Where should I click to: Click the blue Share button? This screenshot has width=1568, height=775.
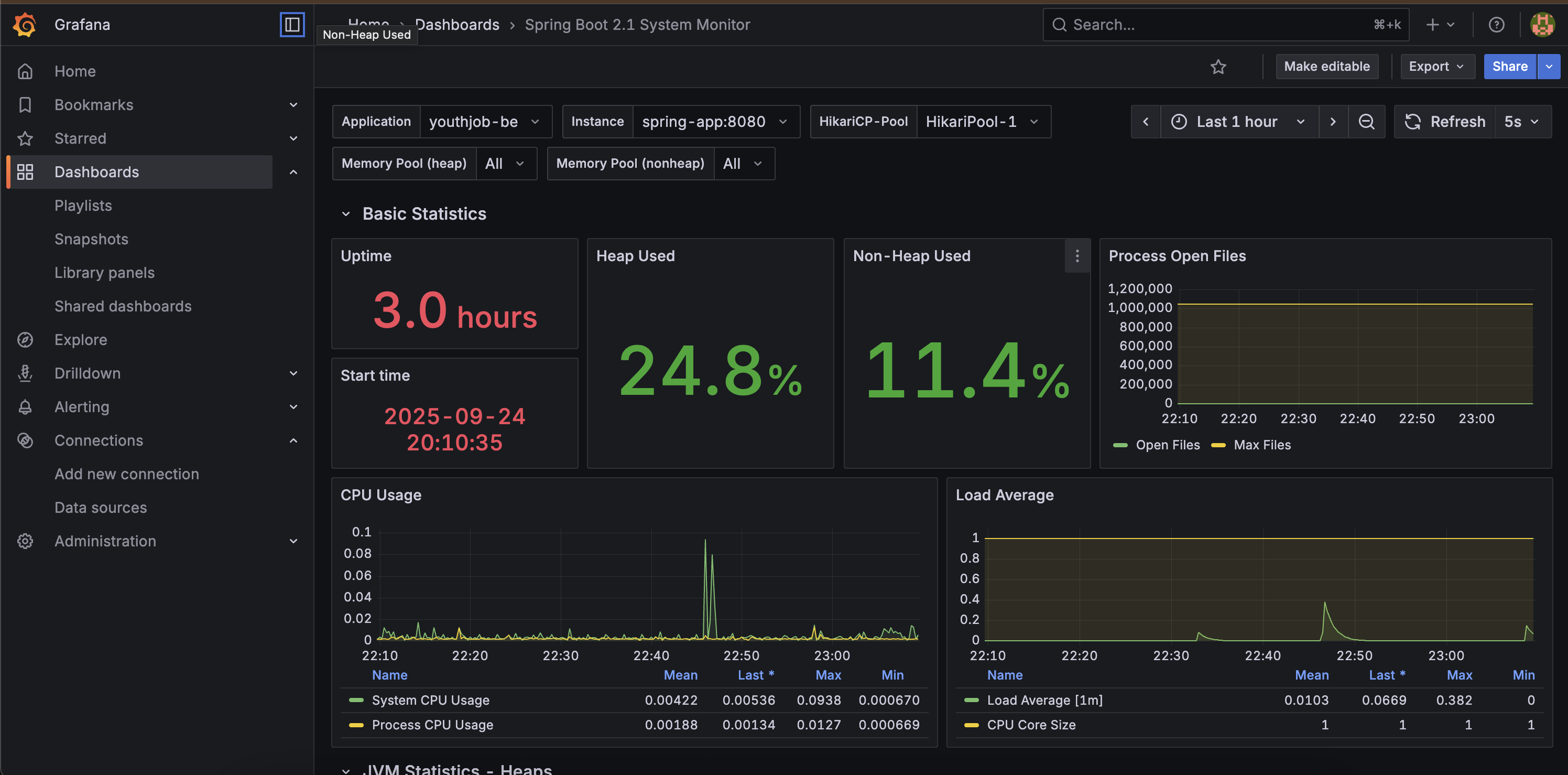click(1509, 67)
